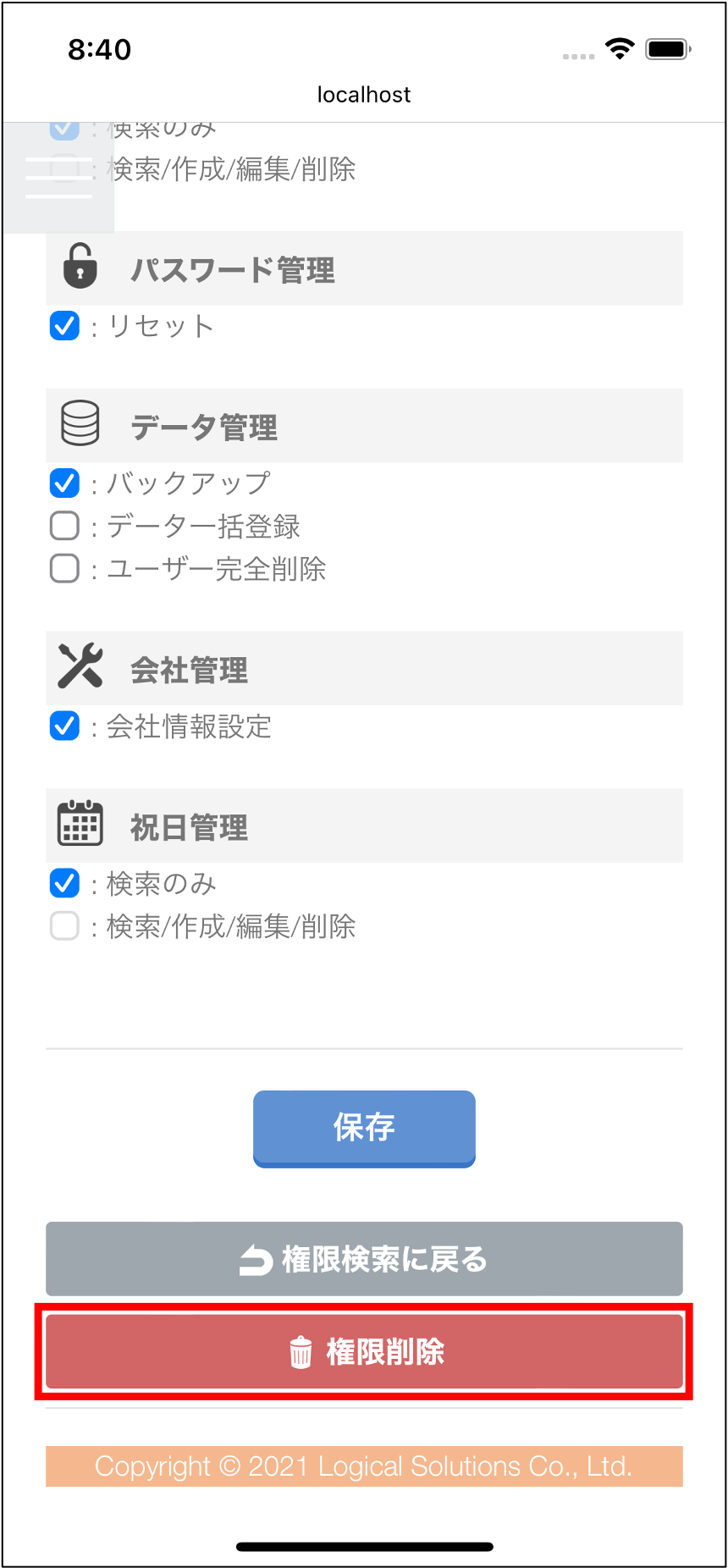Enable データ一括登録 checkbox

65,526
